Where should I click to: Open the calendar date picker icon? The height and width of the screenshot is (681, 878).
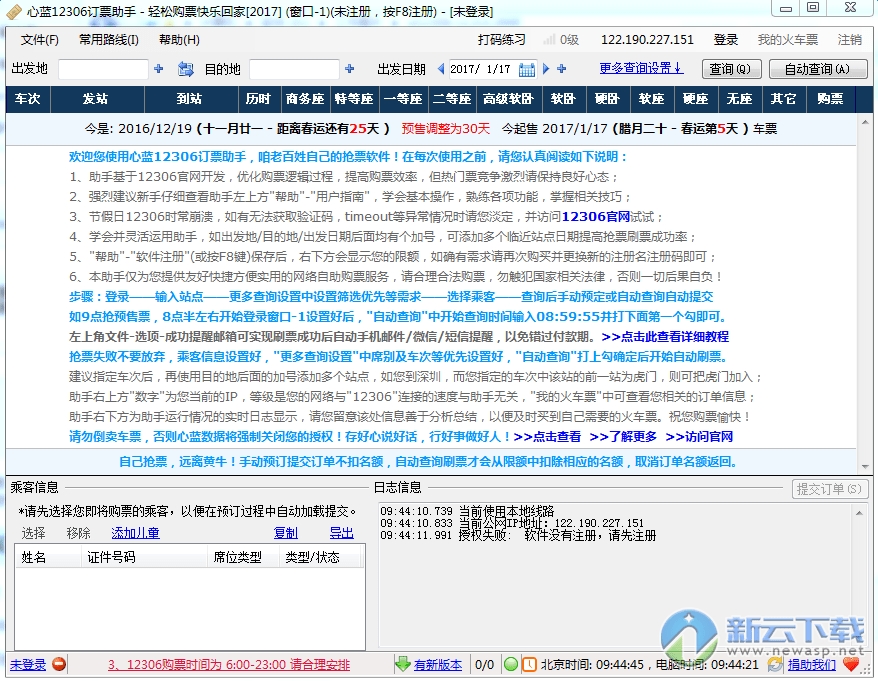click(x=526, y=69)
